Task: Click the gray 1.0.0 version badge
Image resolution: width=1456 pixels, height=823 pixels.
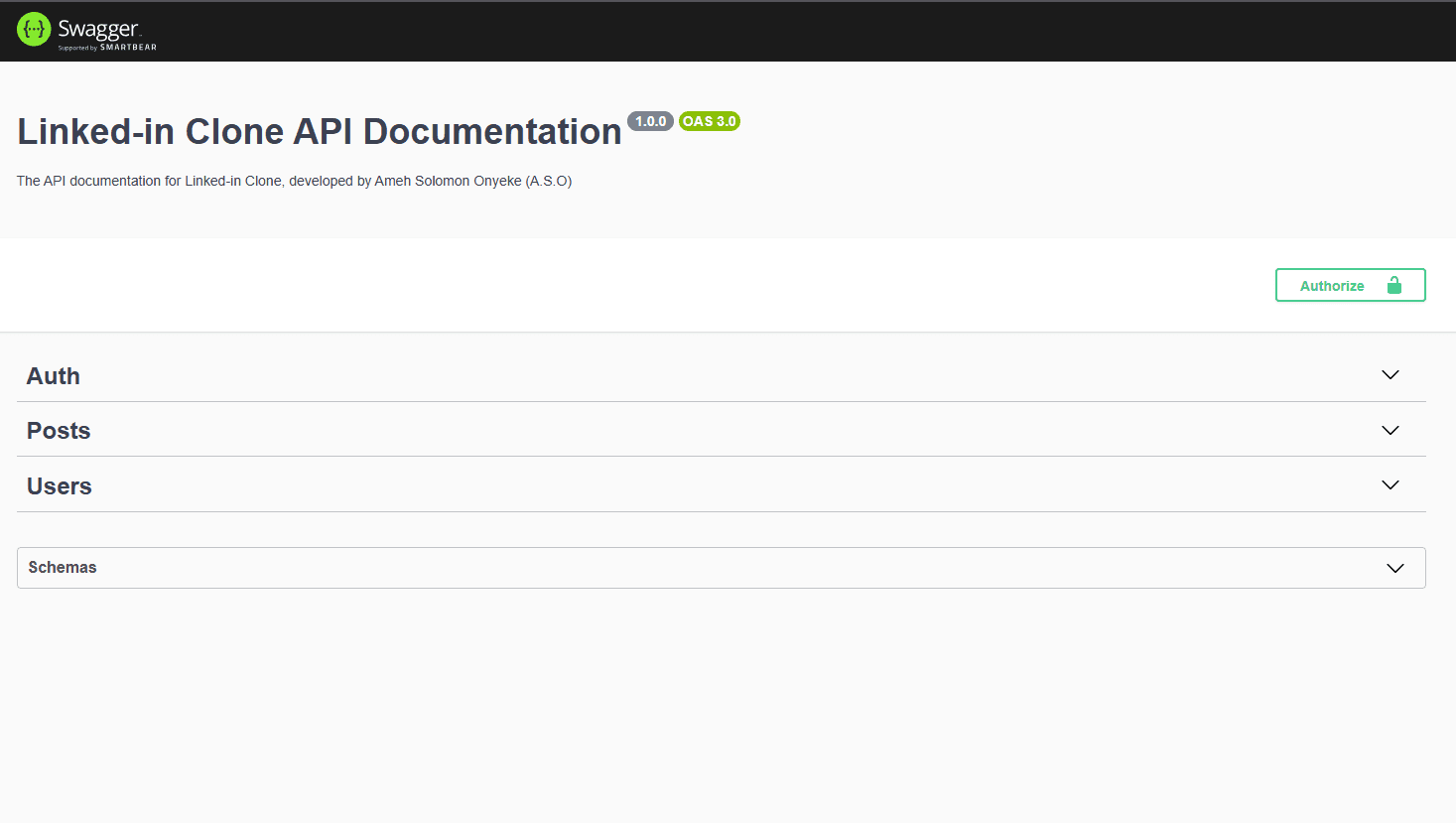Action: tap(650, 121)
